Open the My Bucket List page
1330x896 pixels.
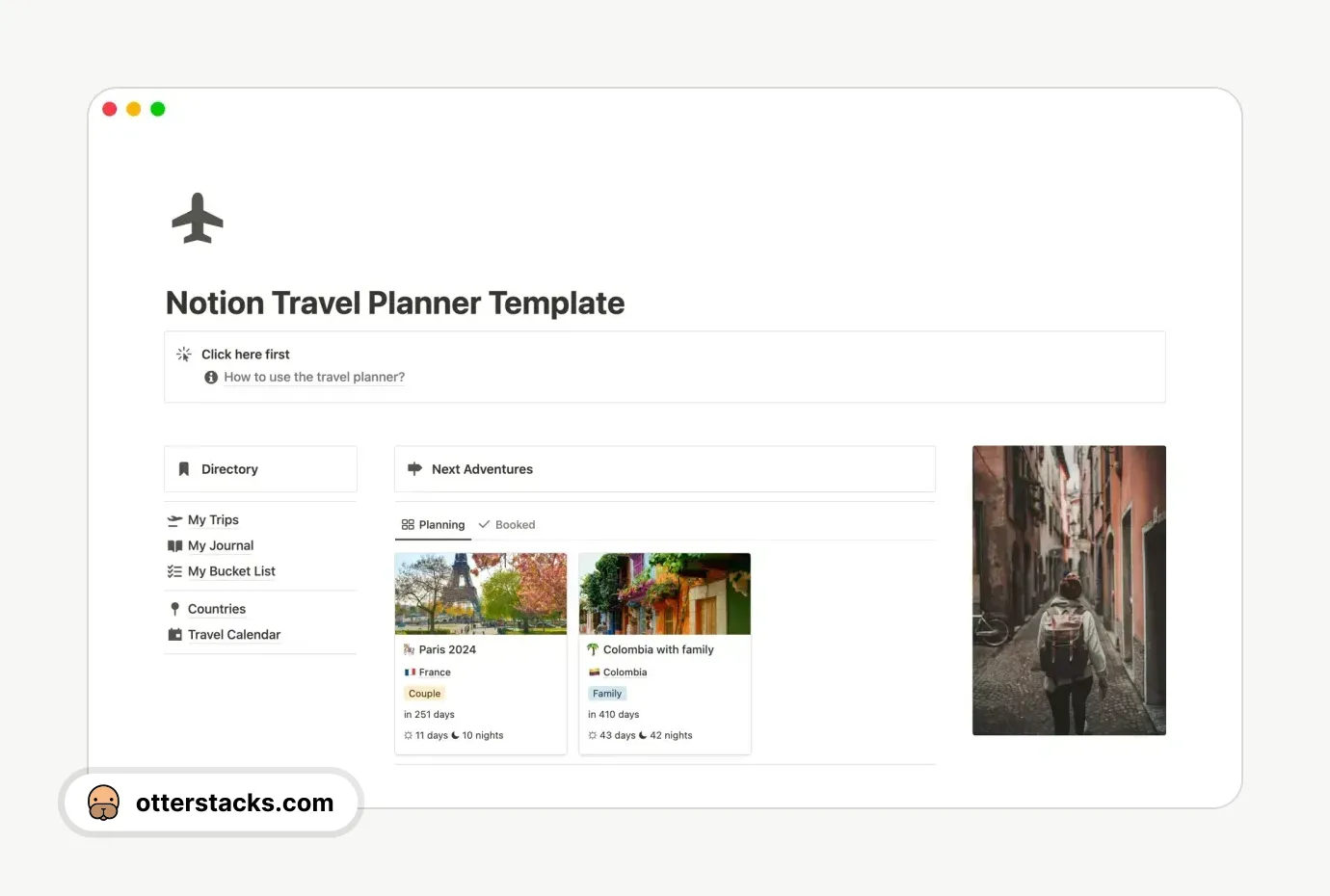tap(231, 571)
